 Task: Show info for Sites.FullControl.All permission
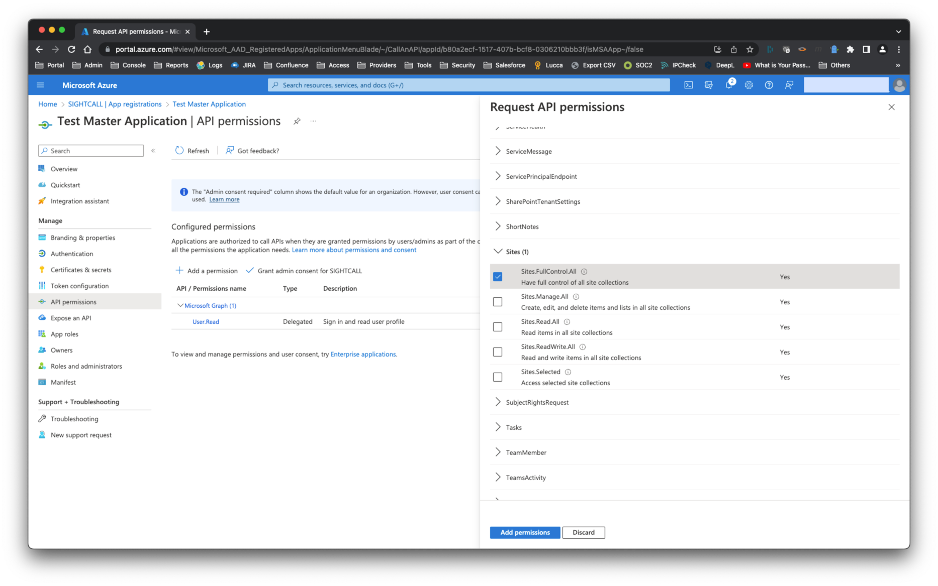(584, 271)
